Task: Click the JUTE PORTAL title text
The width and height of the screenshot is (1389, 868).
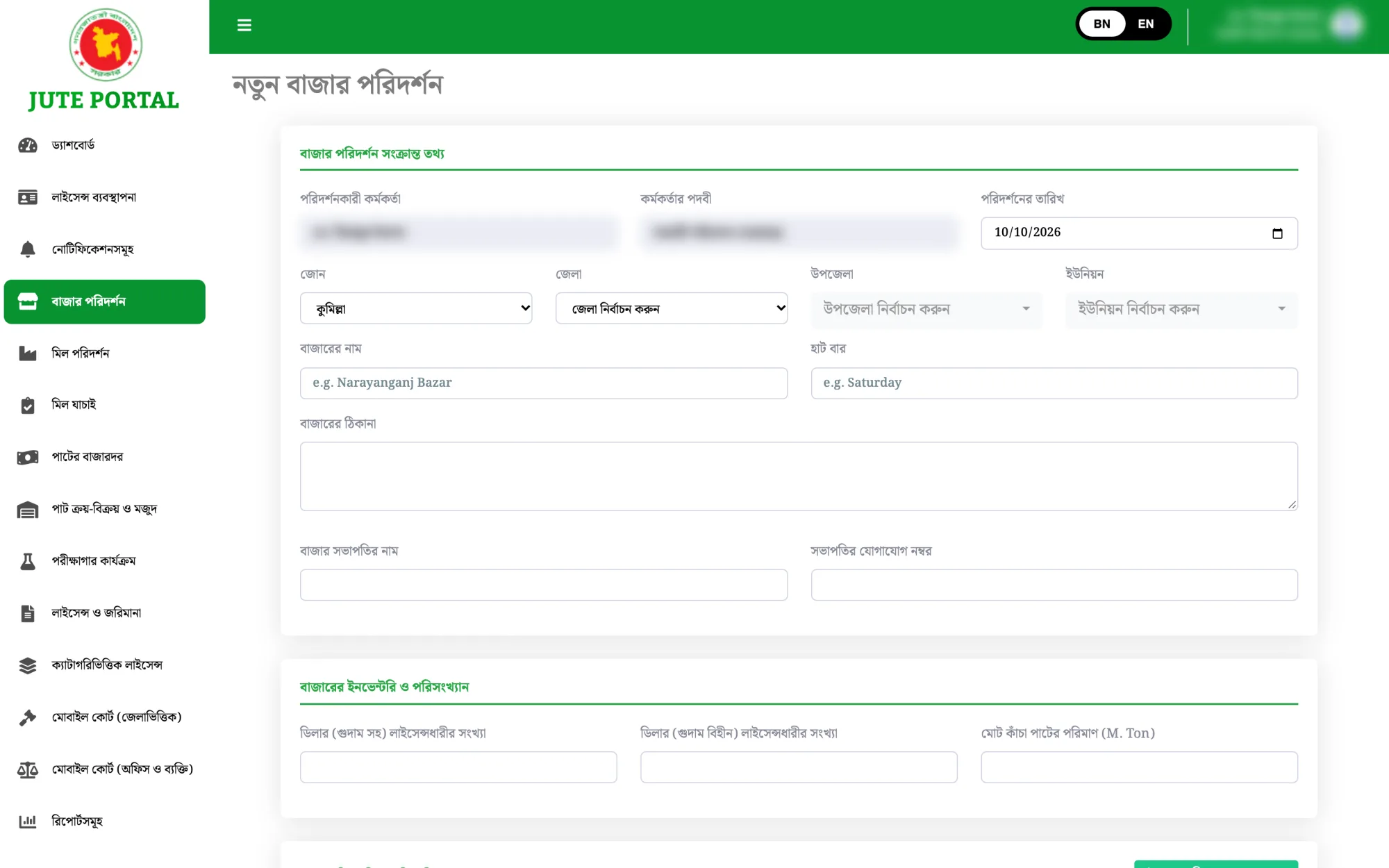Action: click(x=103, y=100)
